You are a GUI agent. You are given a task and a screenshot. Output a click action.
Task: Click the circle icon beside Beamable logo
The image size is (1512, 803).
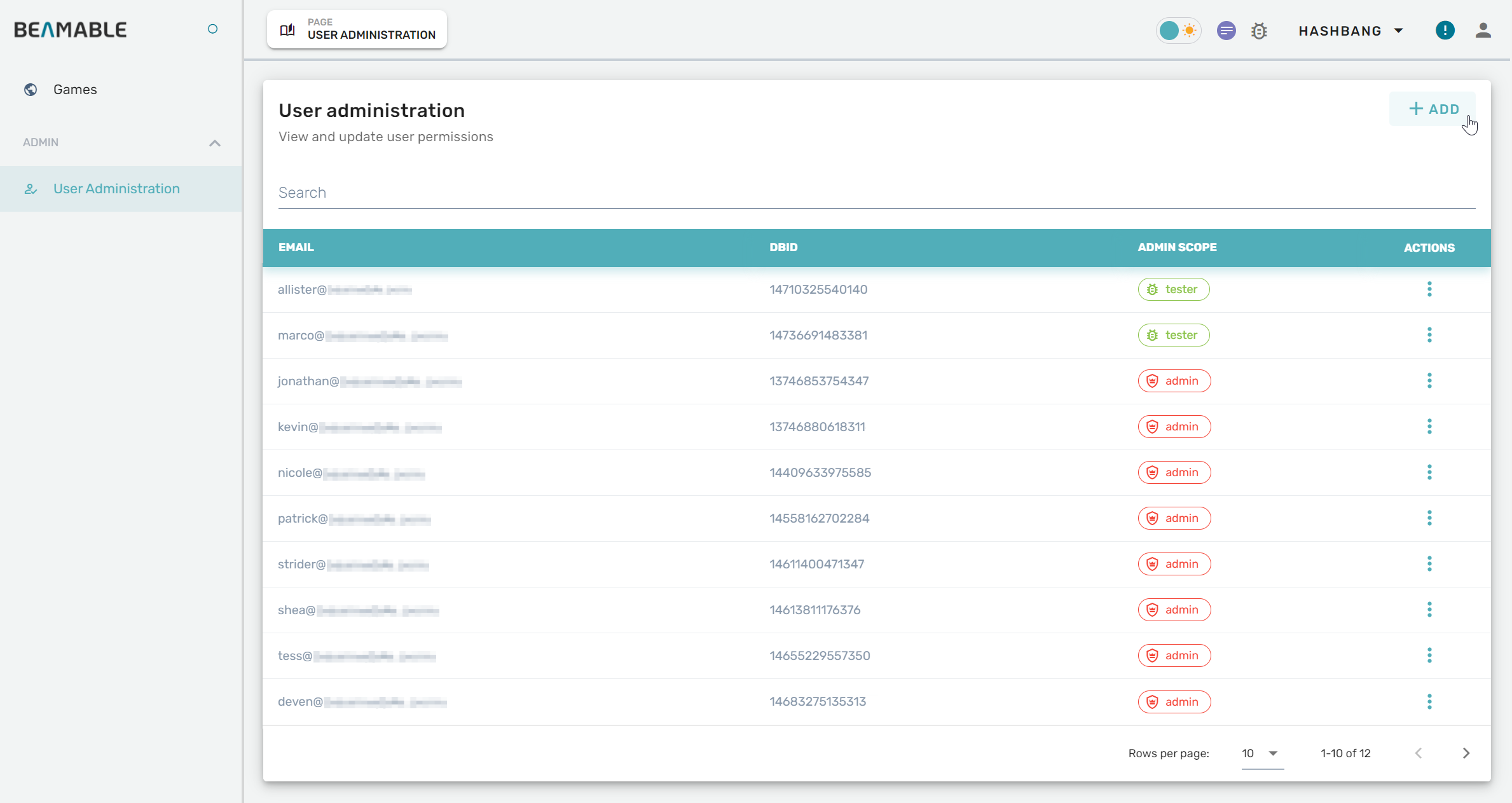coord(212,29)
